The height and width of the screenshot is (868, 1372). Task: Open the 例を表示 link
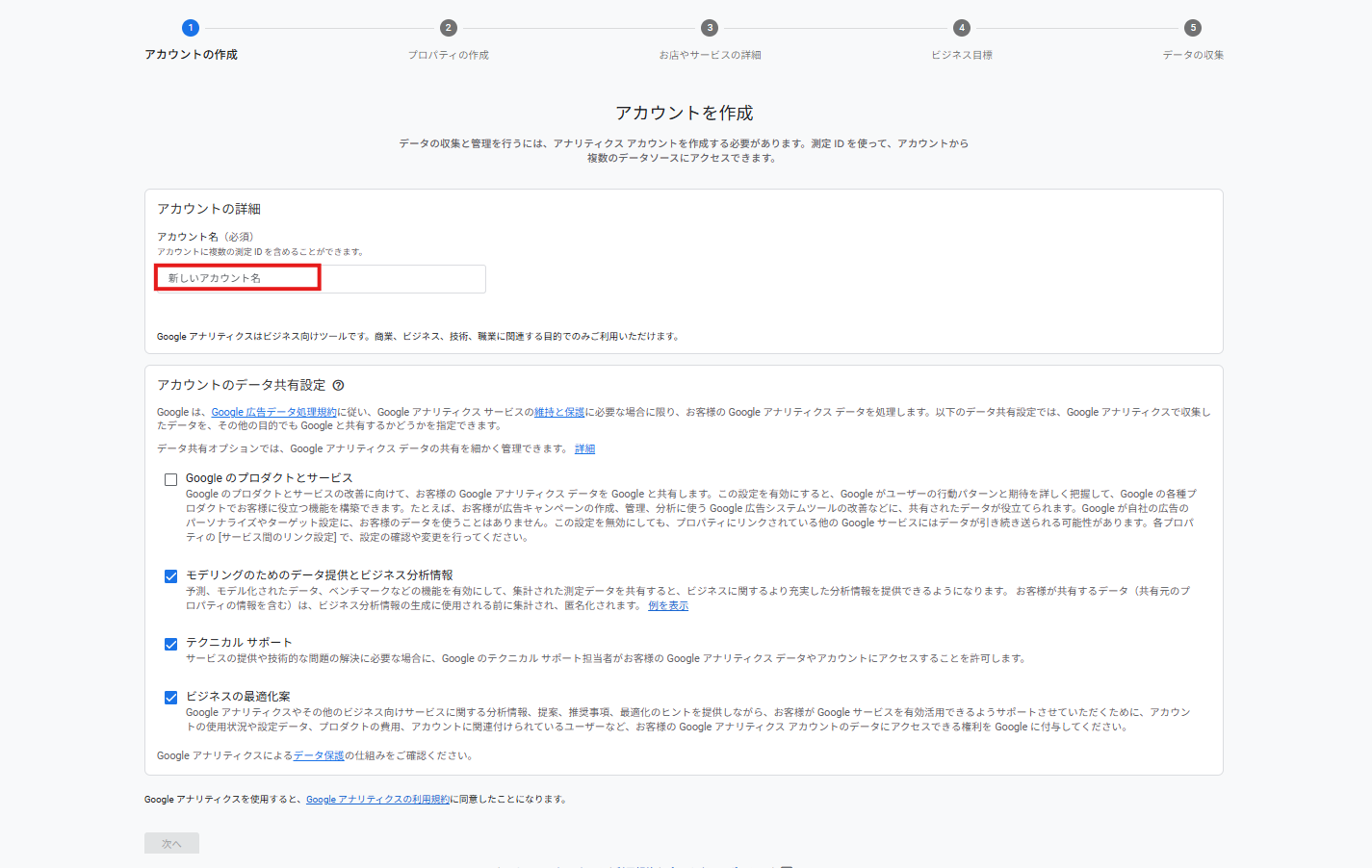668,606
